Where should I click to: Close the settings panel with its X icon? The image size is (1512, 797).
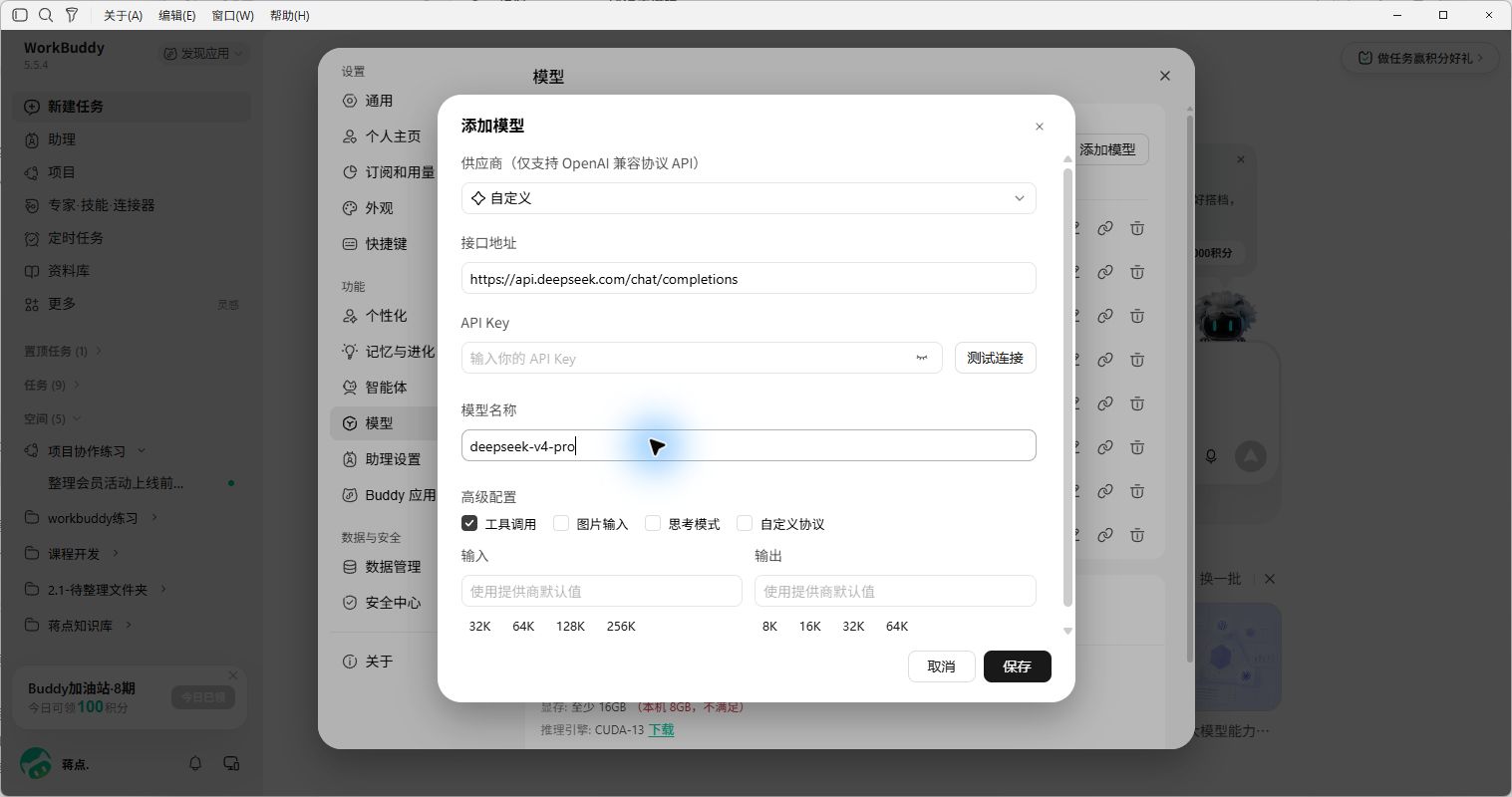tap(1165, 76)
